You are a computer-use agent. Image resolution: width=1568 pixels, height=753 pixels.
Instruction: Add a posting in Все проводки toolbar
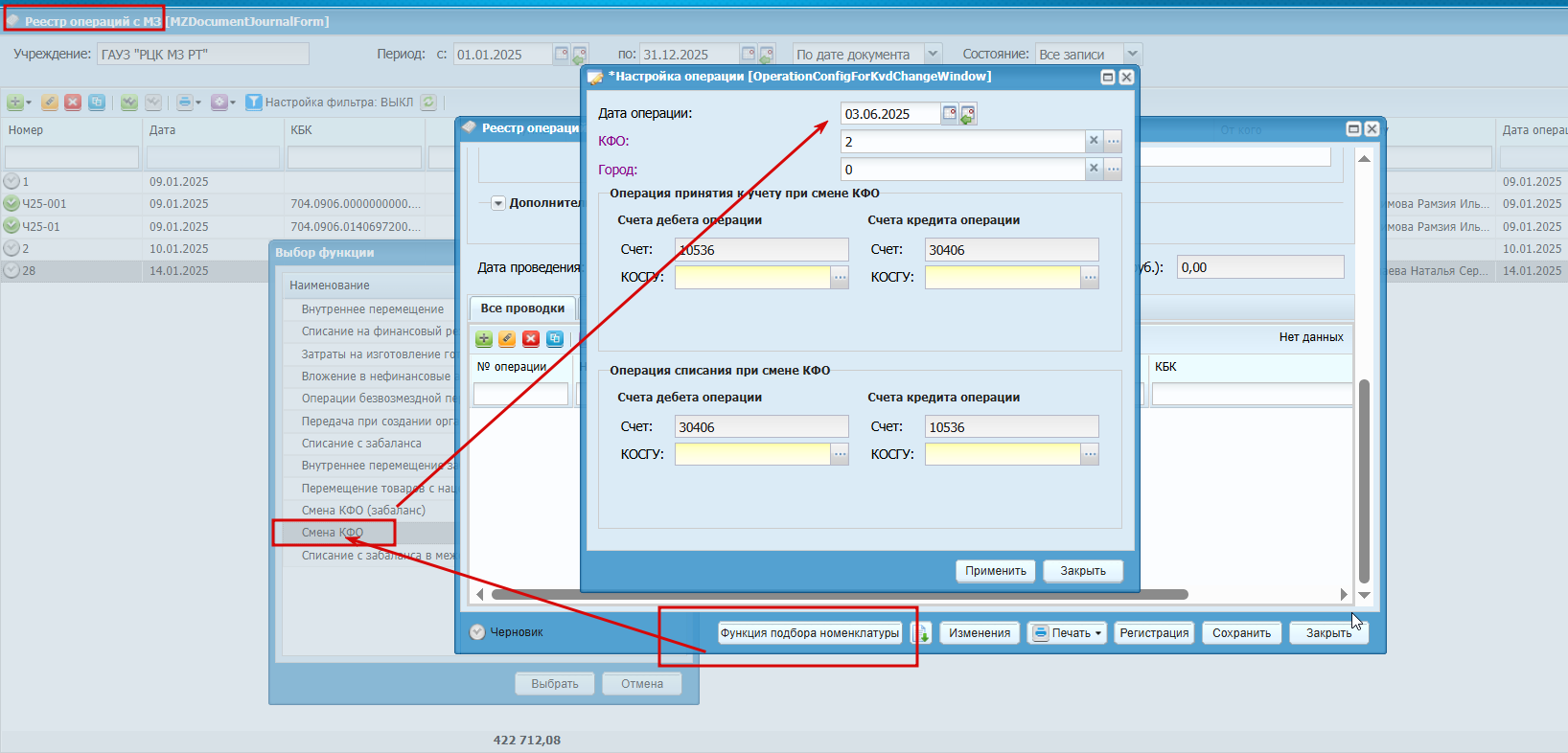pyautogui.click(x=484, y=339)
